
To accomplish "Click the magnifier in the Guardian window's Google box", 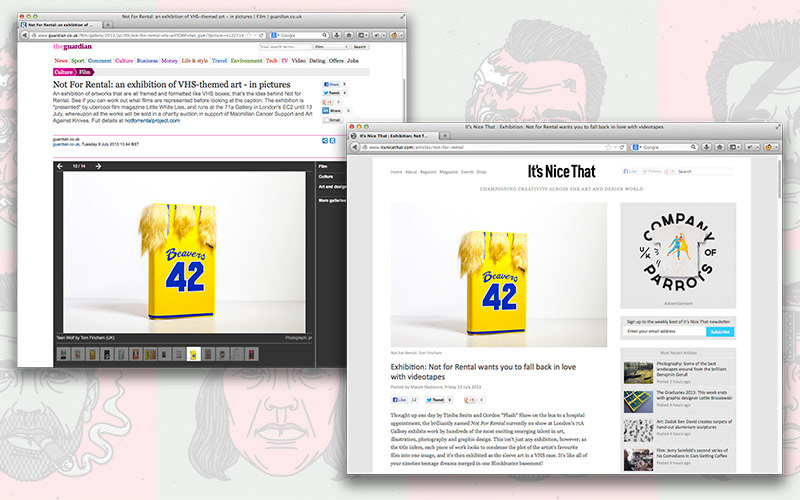I will point(324,35).
